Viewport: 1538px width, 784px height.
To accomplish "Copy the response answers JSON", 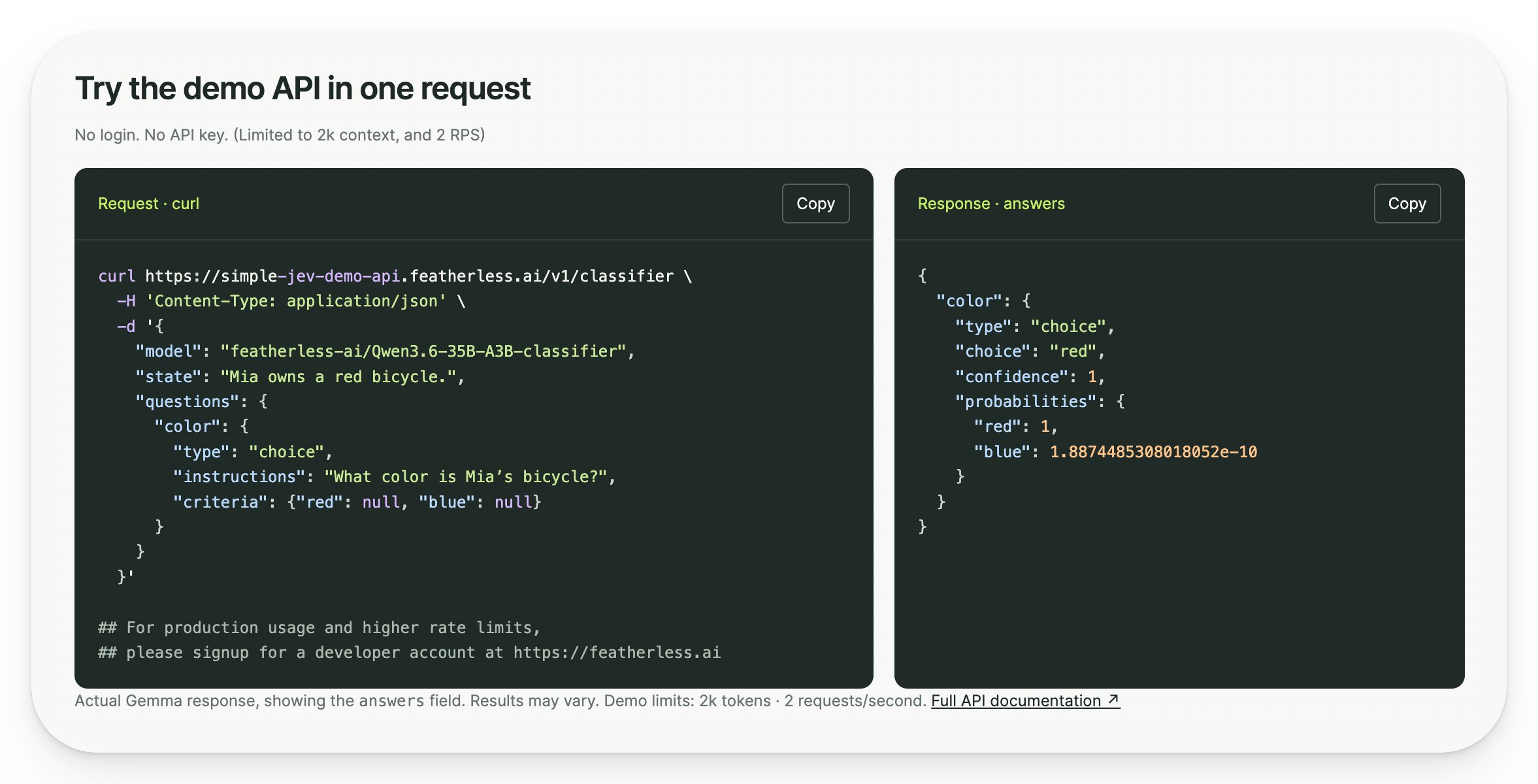I will point(1407,203).
